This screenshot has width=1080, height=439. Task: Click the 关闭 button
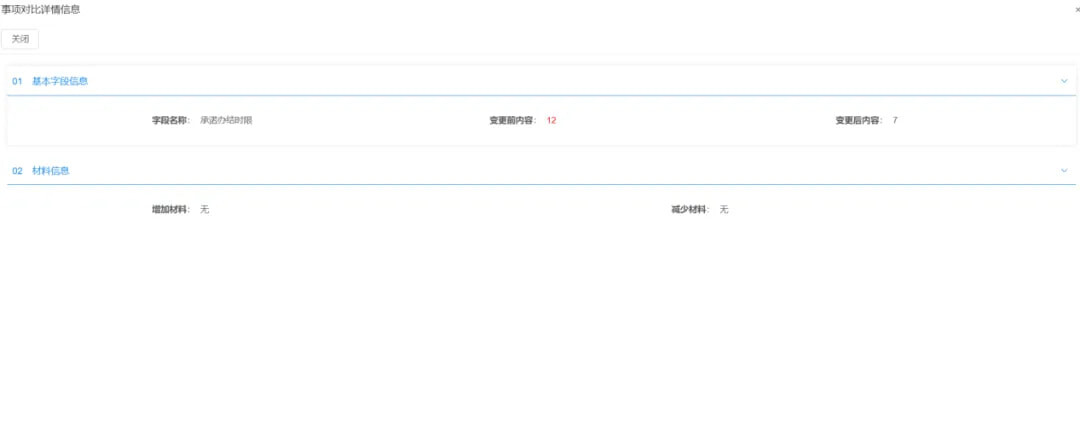[x=20, y=39]
